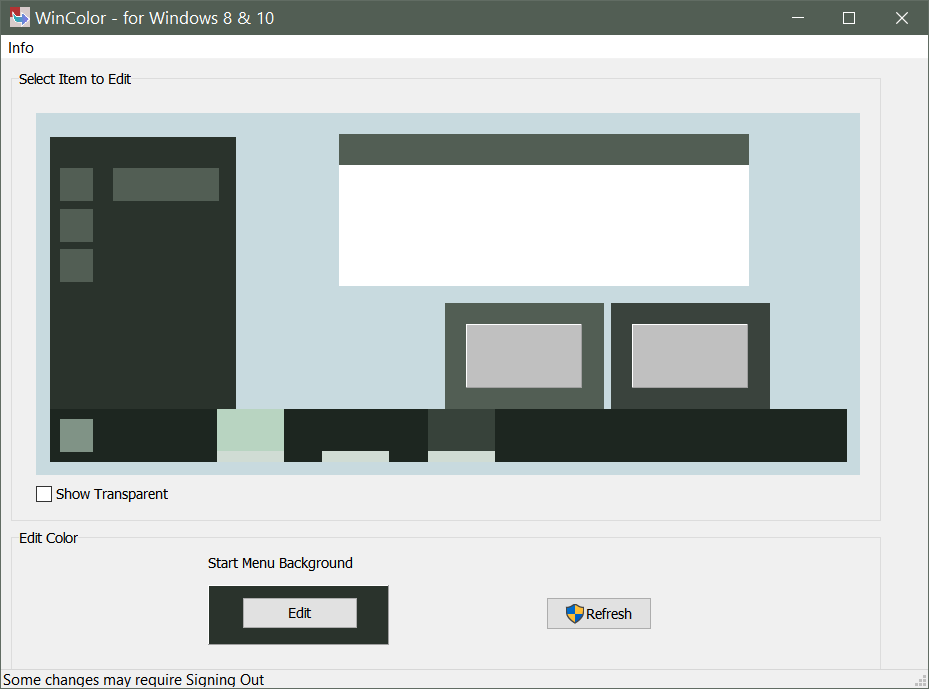
Task: Select the wide Start Menu tile in preview
Action: (x=166, y=184)
